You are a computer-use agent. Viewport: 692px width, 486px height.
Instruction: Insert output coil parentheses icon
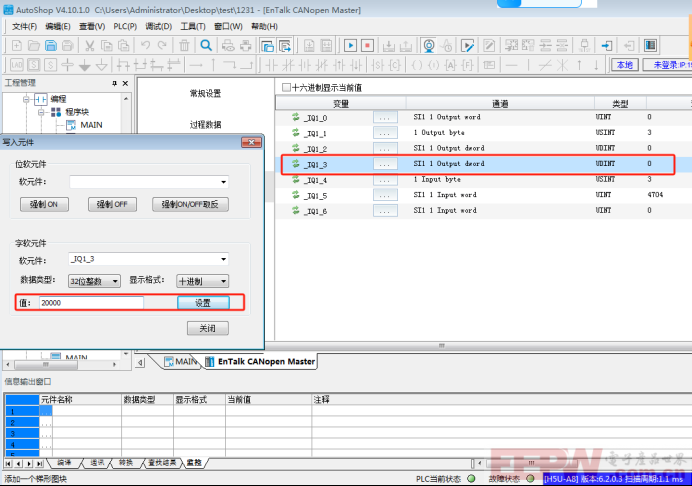click(417, 65)
